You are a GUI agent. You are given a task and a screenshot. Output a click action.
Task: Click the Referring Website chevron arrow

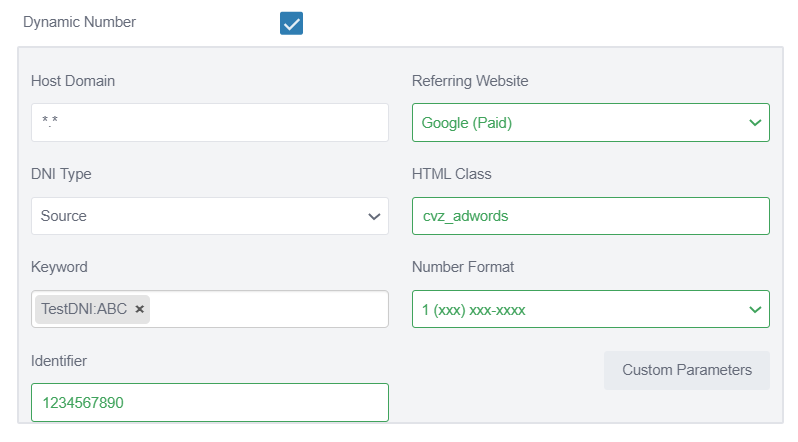point(755,123)
